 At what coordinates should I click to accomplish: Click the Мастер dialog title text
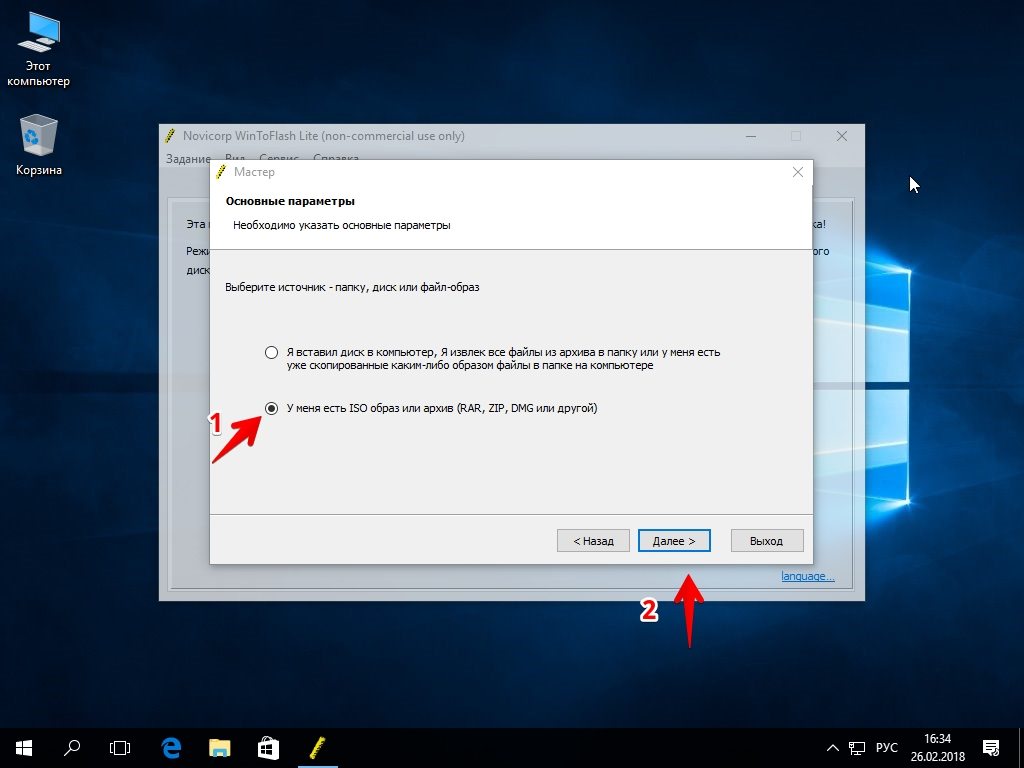(x=254, y=172)
